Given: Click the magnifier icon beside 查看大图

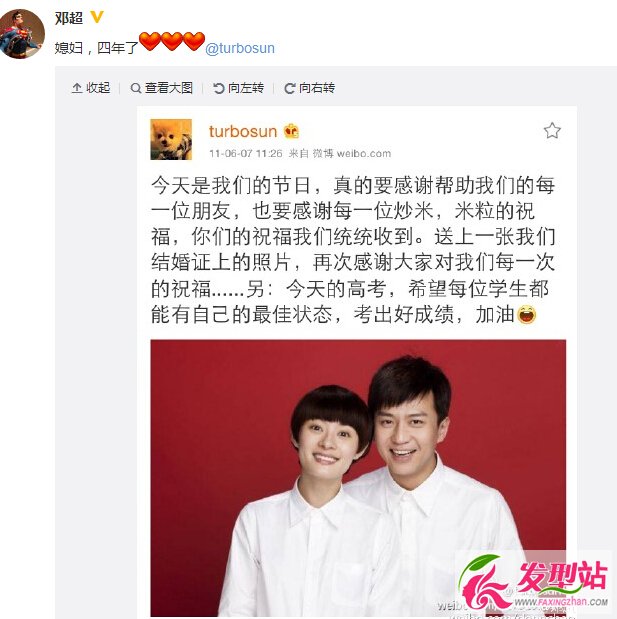Looking at the screenshot, I should point(135,88).
